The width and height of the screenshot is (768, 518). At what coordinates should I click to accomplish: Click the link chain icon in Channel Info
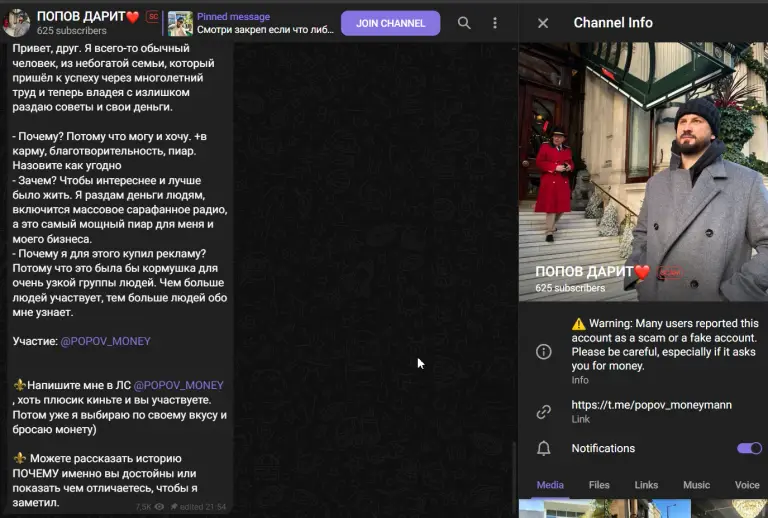coord(544,412)
